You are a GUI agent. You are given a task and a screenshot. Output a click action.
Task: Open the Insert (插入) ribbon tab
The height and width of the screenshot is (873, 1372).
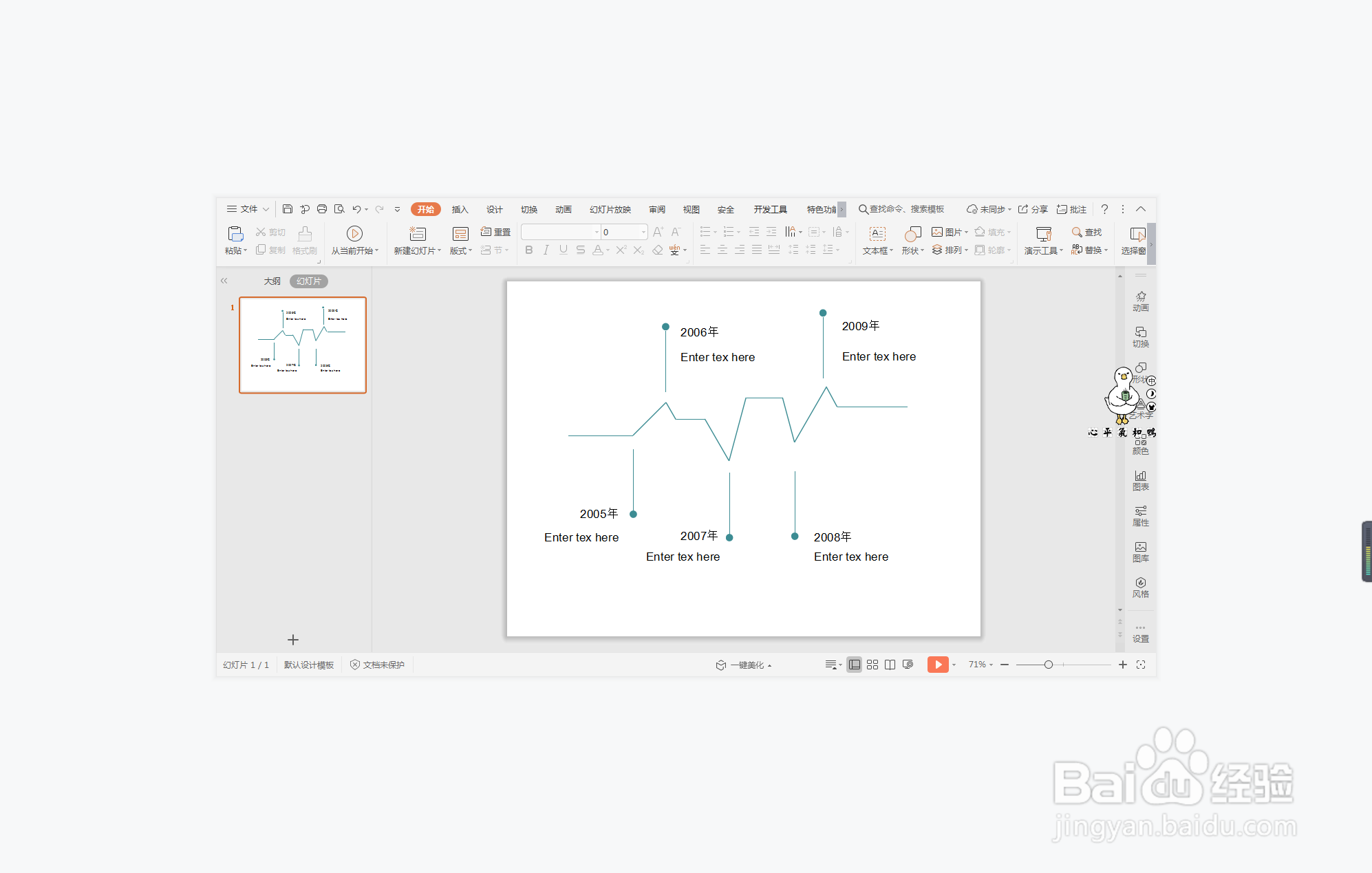(460, 209)
